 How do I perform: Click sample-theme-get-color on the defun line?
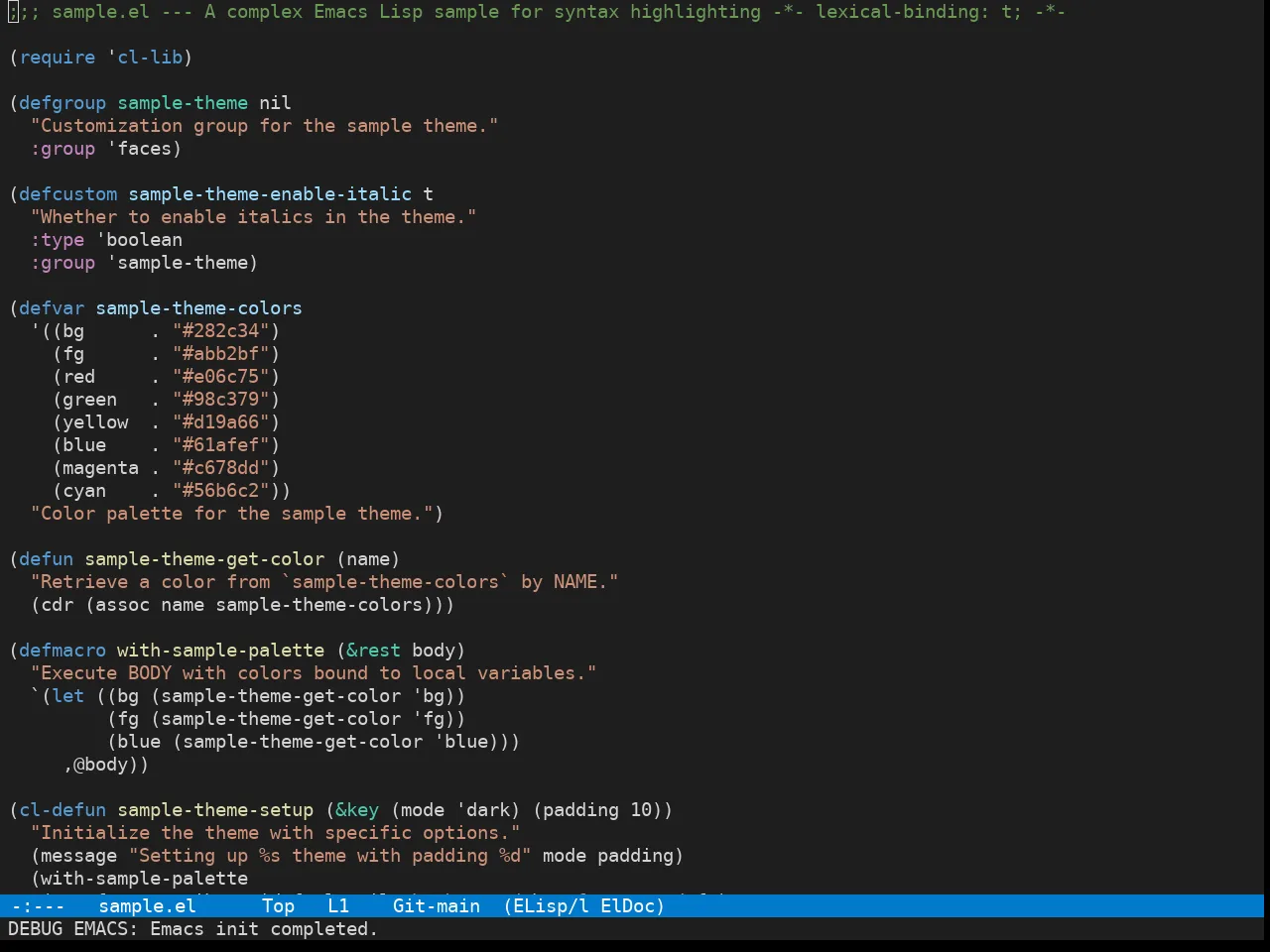point(204,559)
